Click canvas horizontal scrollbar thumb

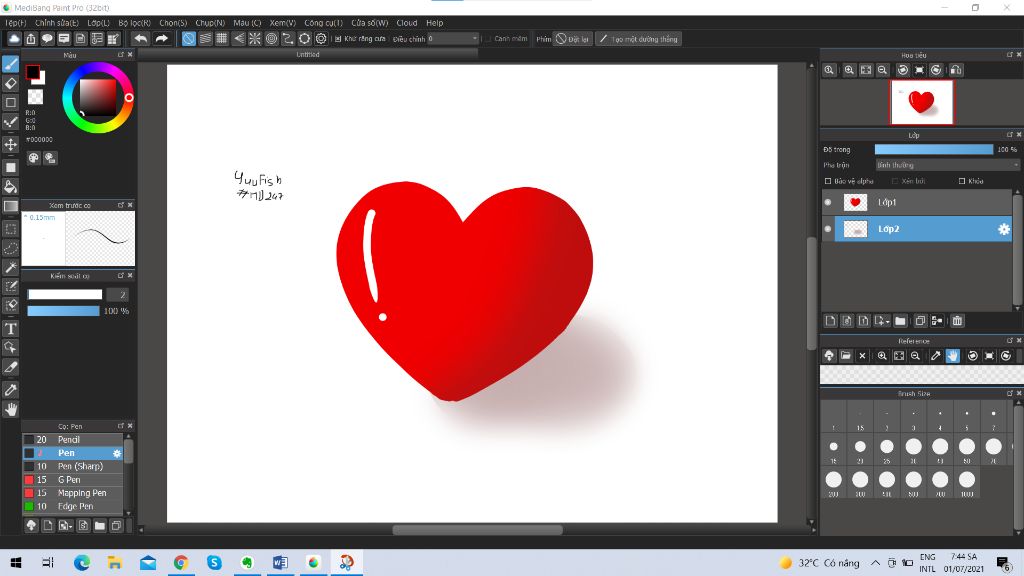(x=477, y=530)
